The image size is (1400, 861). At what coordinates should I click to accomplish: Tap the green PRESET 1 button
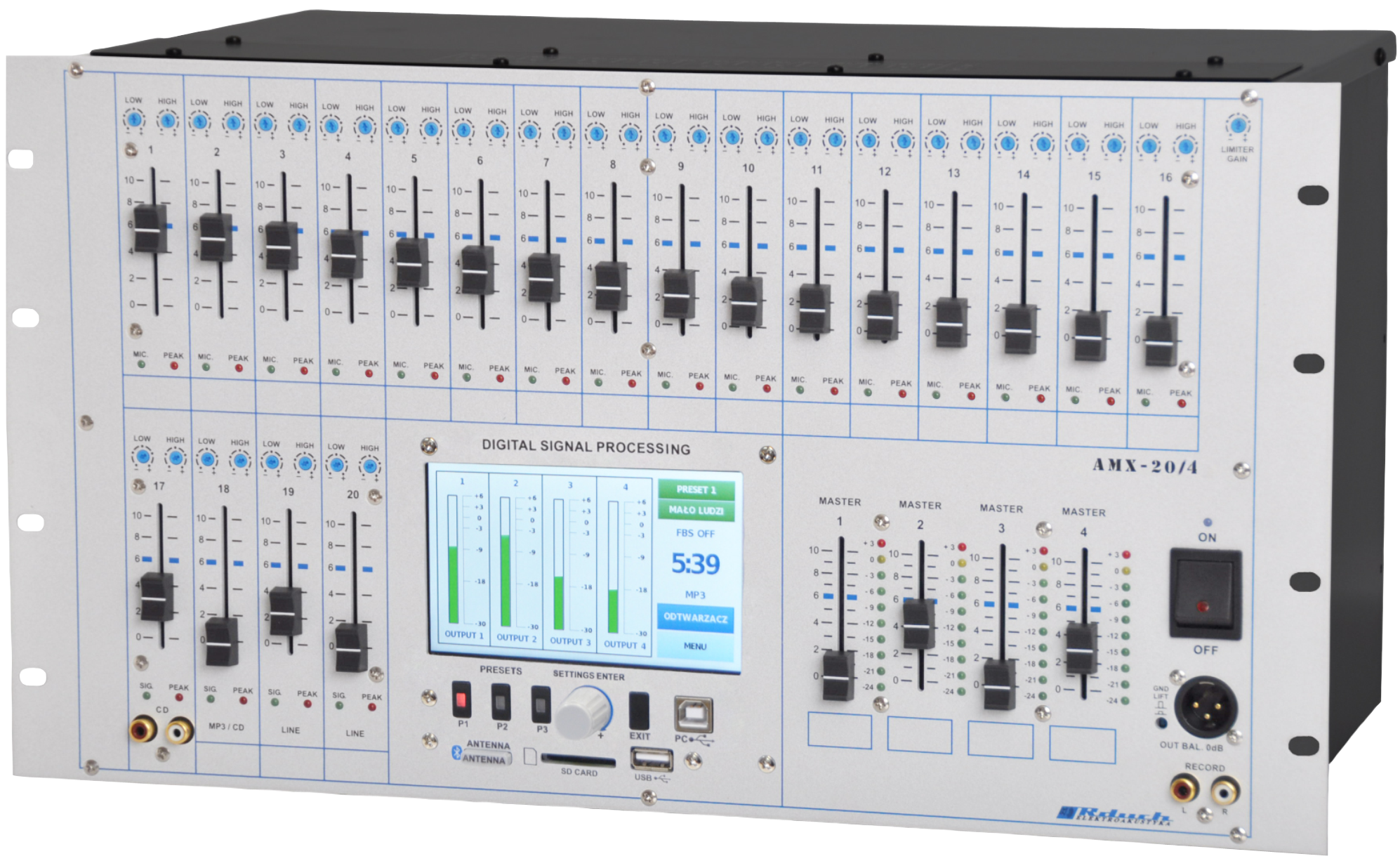[x=696, y=489]
